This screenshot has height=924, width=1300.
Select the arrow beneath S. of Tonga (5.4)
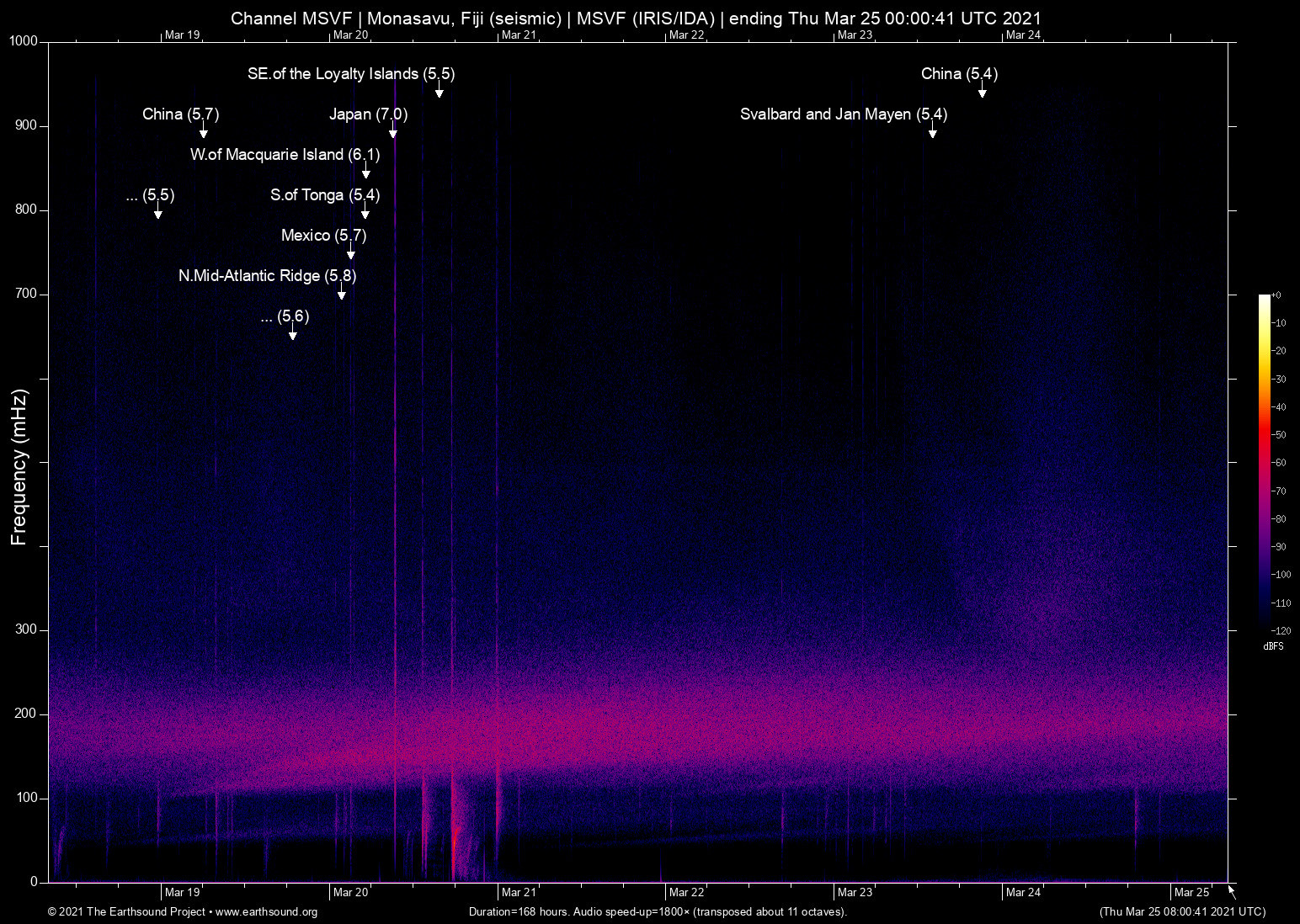tap(365, 214)
